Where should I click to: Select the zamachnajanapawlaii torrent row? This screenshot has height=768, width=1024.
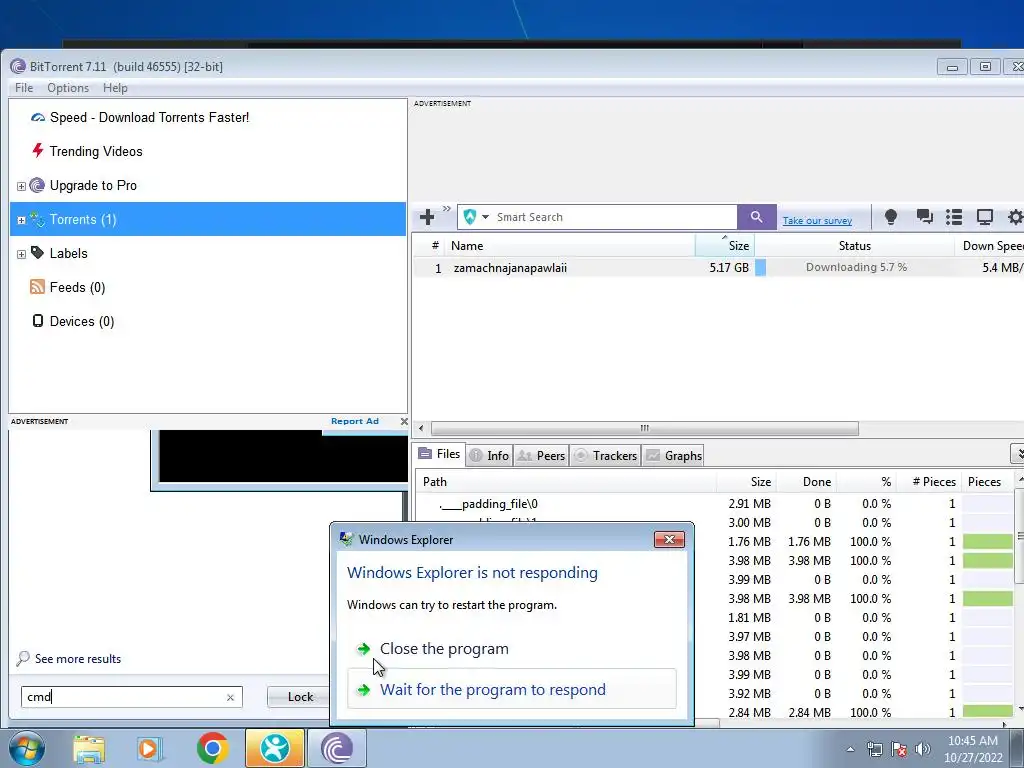718,268
